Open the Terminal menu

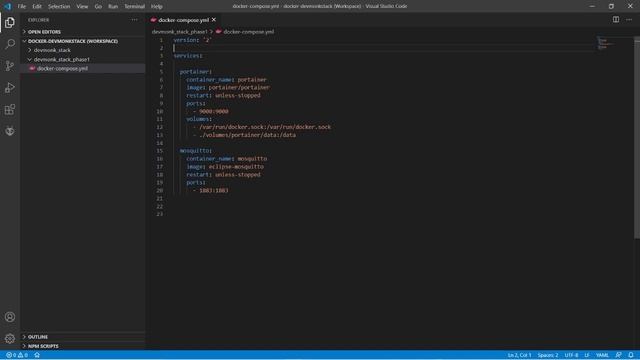coord(134,6)
